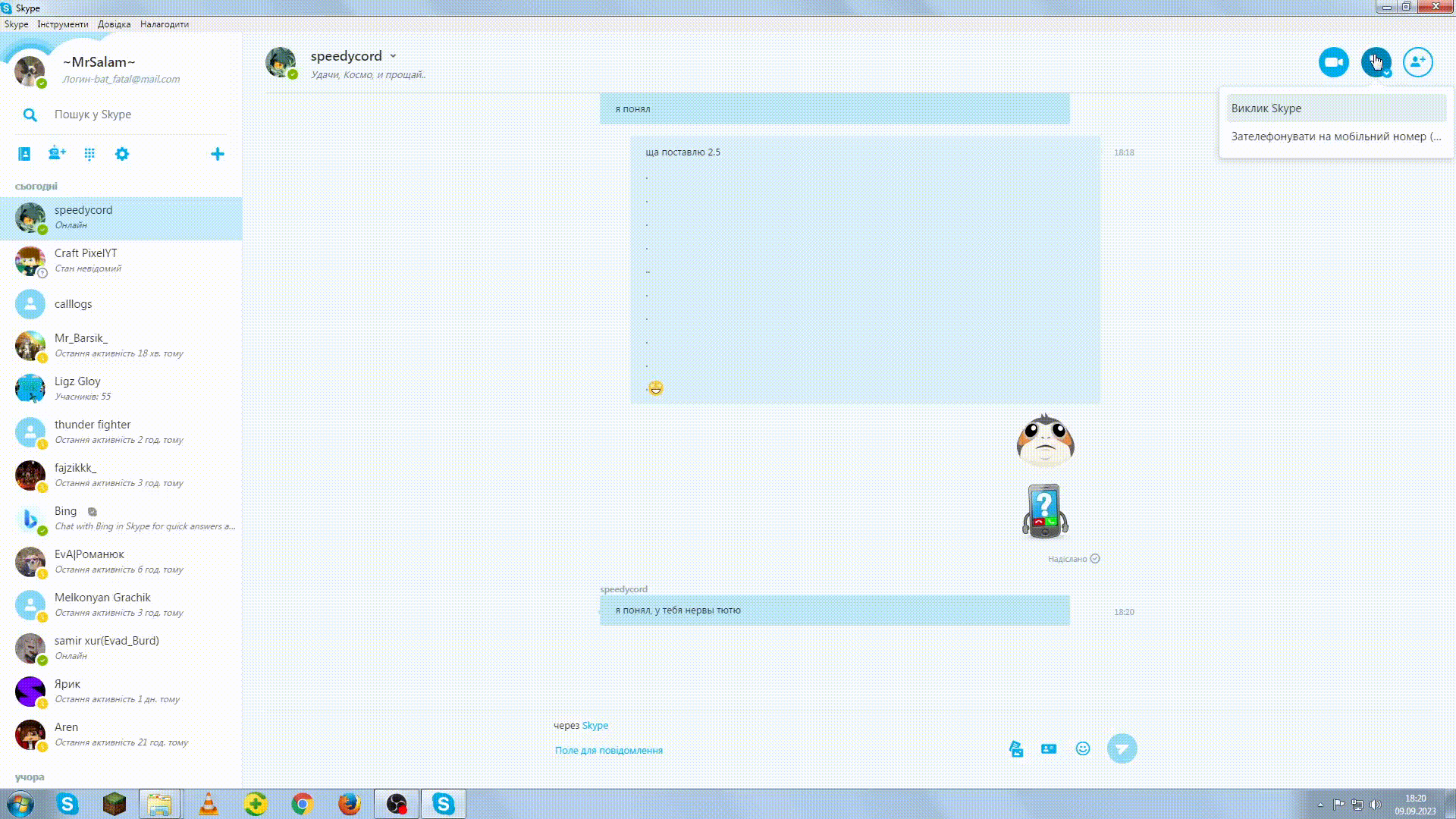Click the blue Skype link

pyautogui.click(x=595, y=726)
